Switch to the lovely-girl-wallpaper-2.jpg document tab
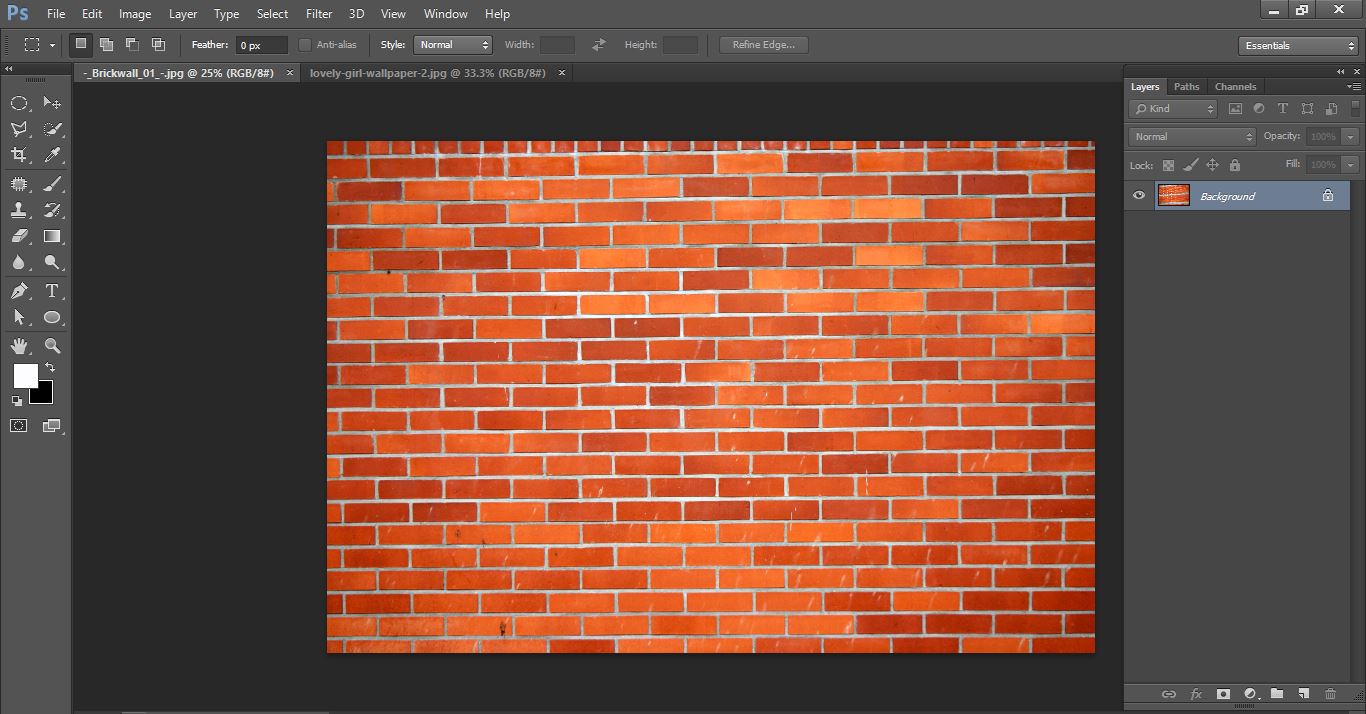Viewport: 1366px width, 714px height. click(x=428, y=72)
